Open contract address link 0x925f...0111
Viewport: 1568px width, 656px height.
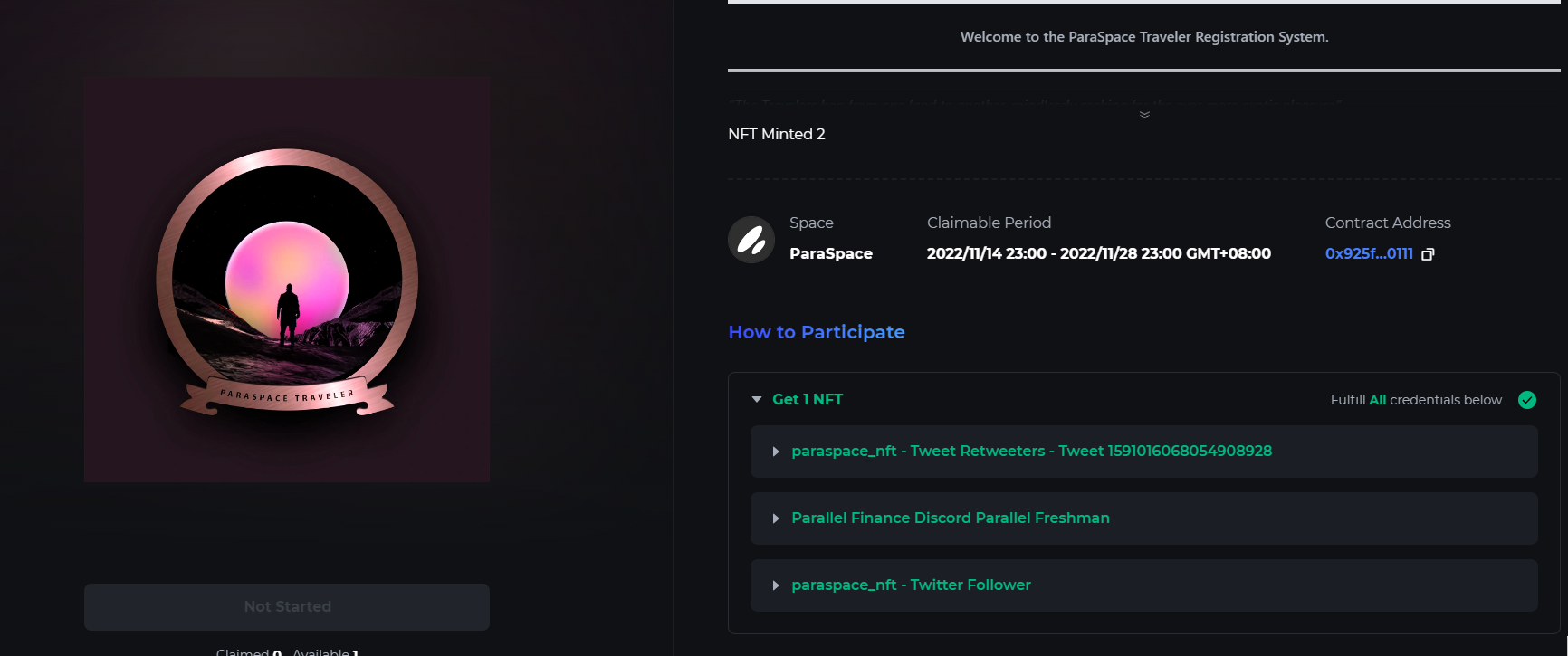tap(1369, 254)
